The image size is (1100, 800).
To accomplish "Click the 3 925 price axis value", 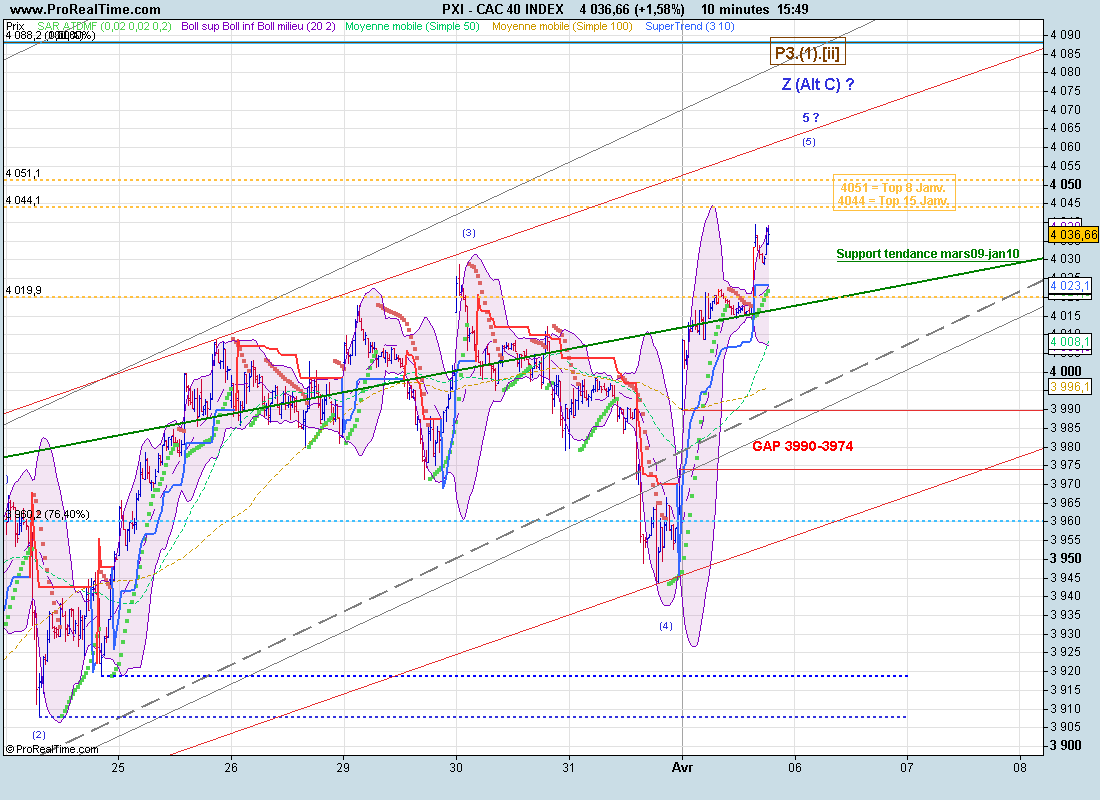I will click(x=1066, y=652).
